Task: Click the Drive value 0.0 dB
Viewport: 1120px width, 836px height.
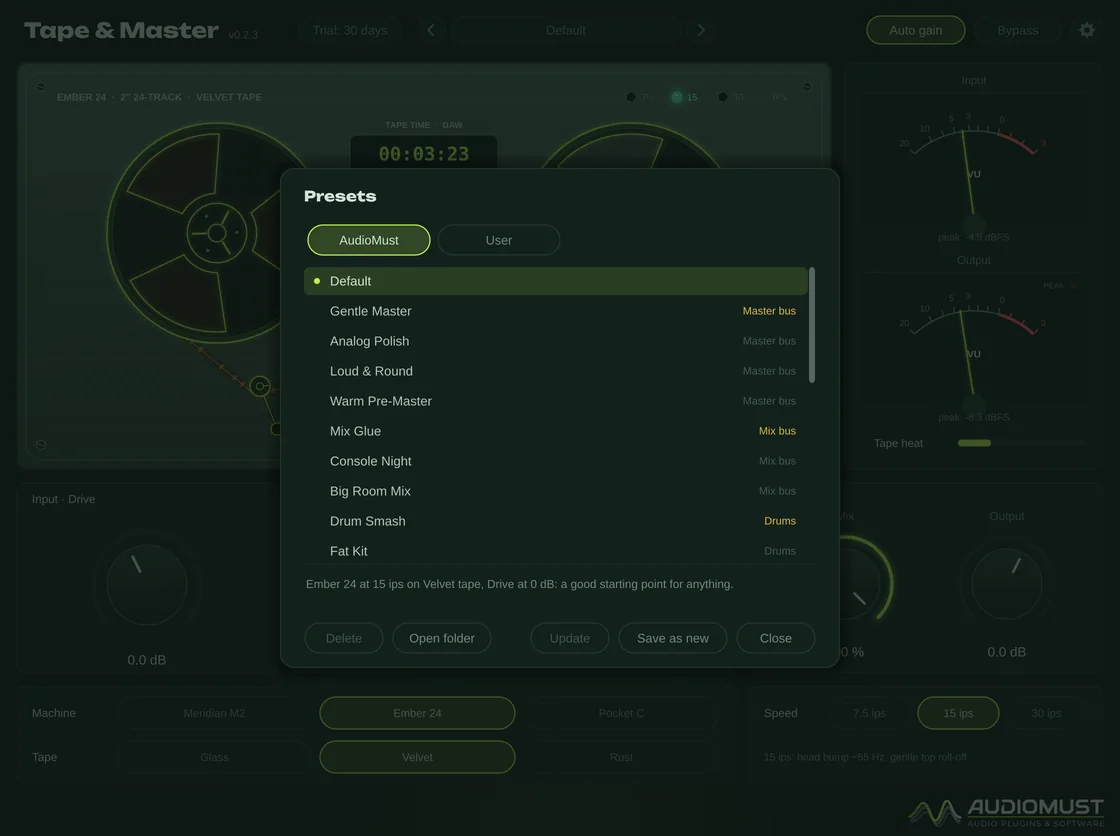Action: [146, 660]
